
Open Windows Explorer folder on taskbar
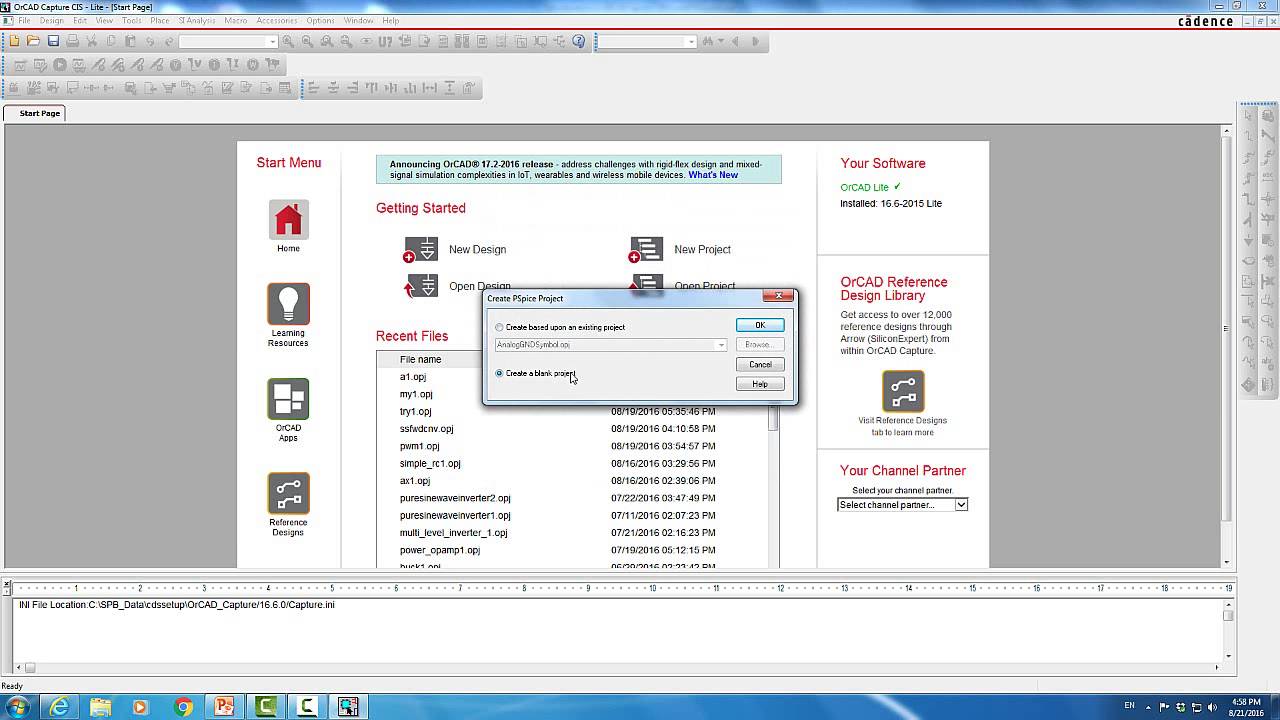101,707
